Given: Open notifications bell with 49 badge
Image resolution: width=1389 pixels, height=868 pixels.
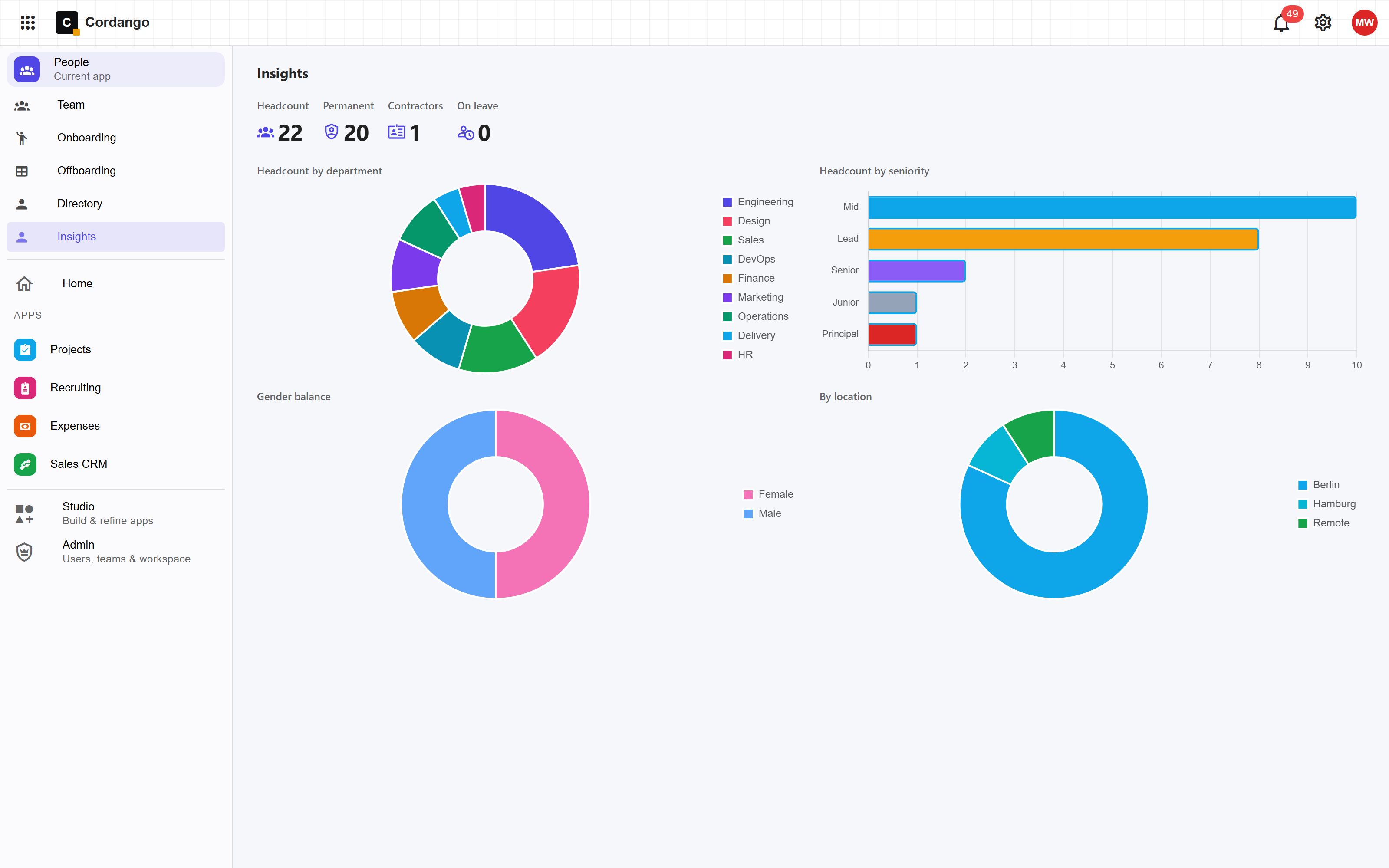Looking at the screenshot, I should tap(1281, 23).
